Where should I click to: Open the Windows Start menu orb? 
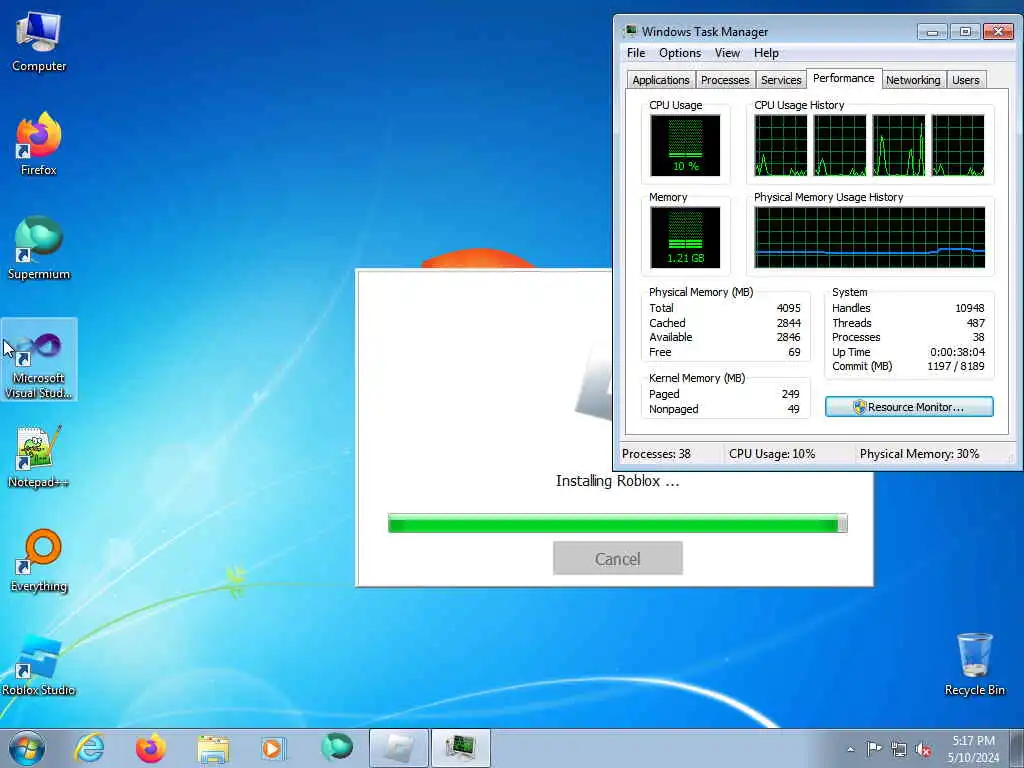[x=27, y=748]
